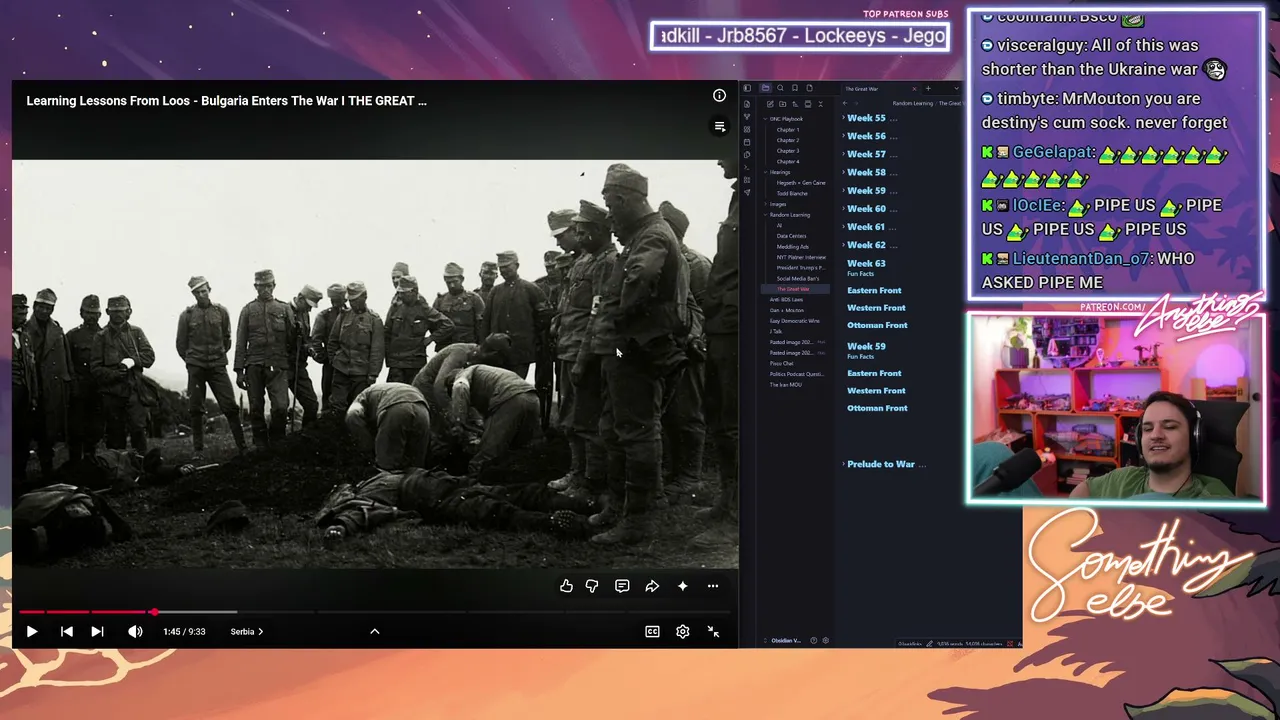The image size is (1280, 720).
Task: Open the canvas ribbon icon in Obsidian
Action: tap(747, 130)
